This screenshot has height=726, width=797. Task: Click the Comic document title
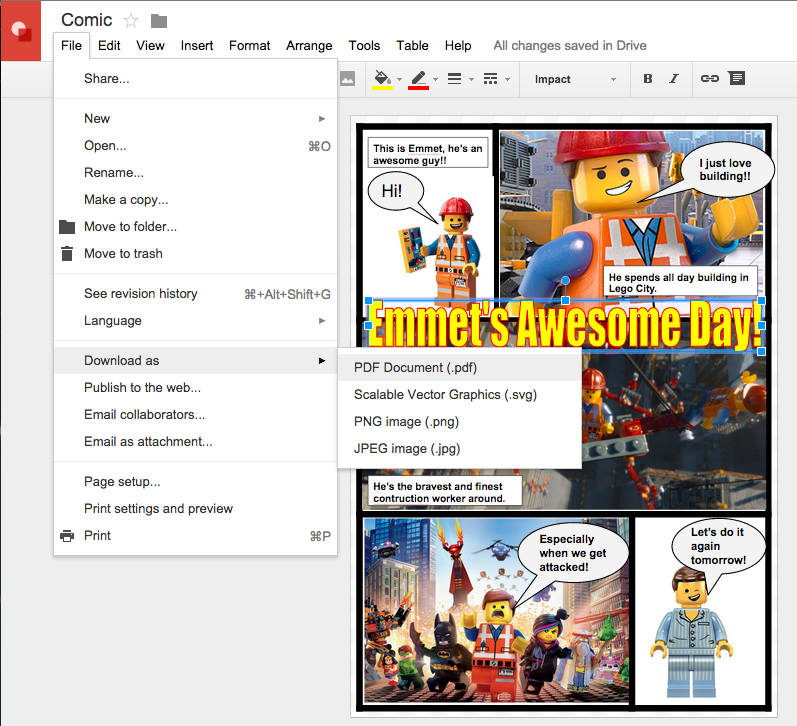tap(86, 20)
